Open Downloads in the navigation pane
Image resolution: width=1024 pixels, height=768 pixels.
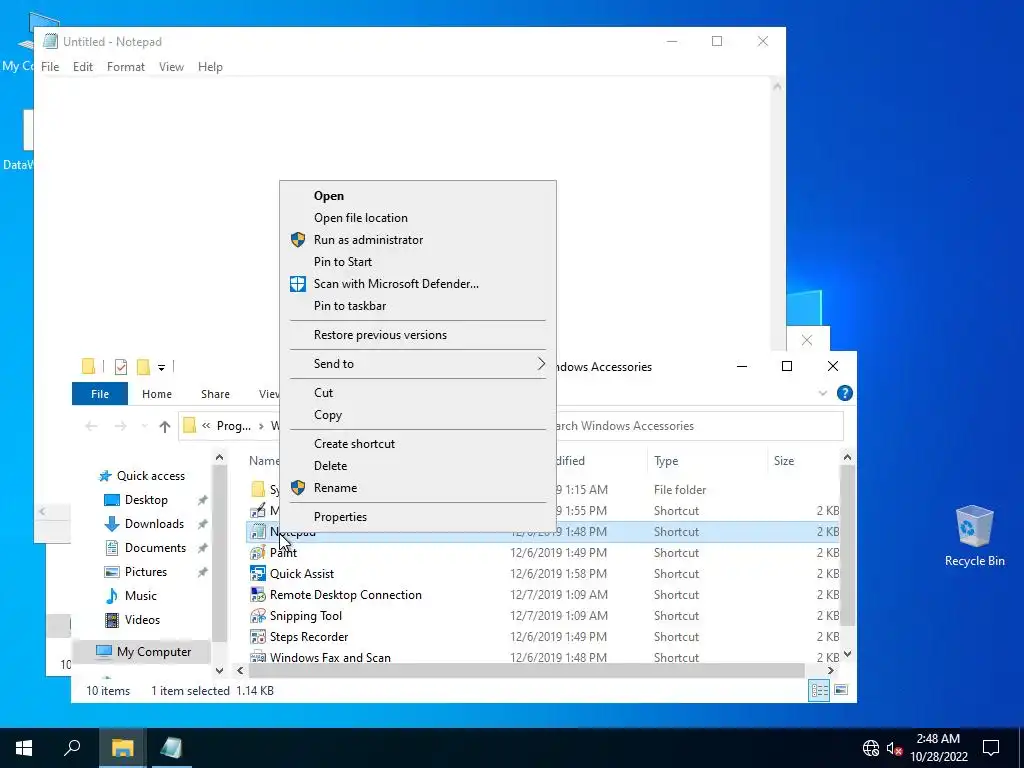[154, 524]
